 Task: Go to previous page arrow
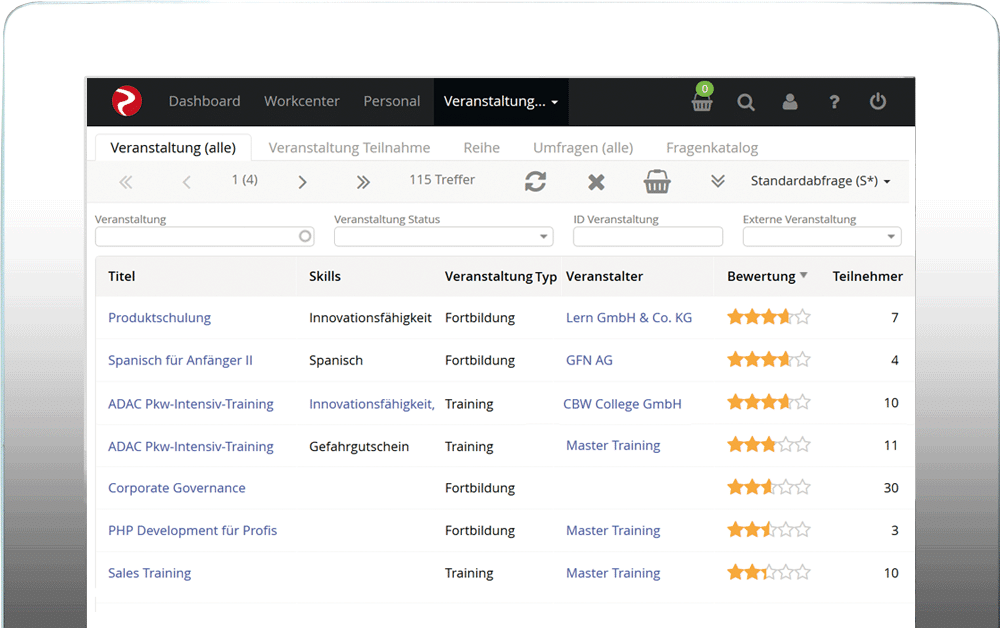(x=186, y=182)
